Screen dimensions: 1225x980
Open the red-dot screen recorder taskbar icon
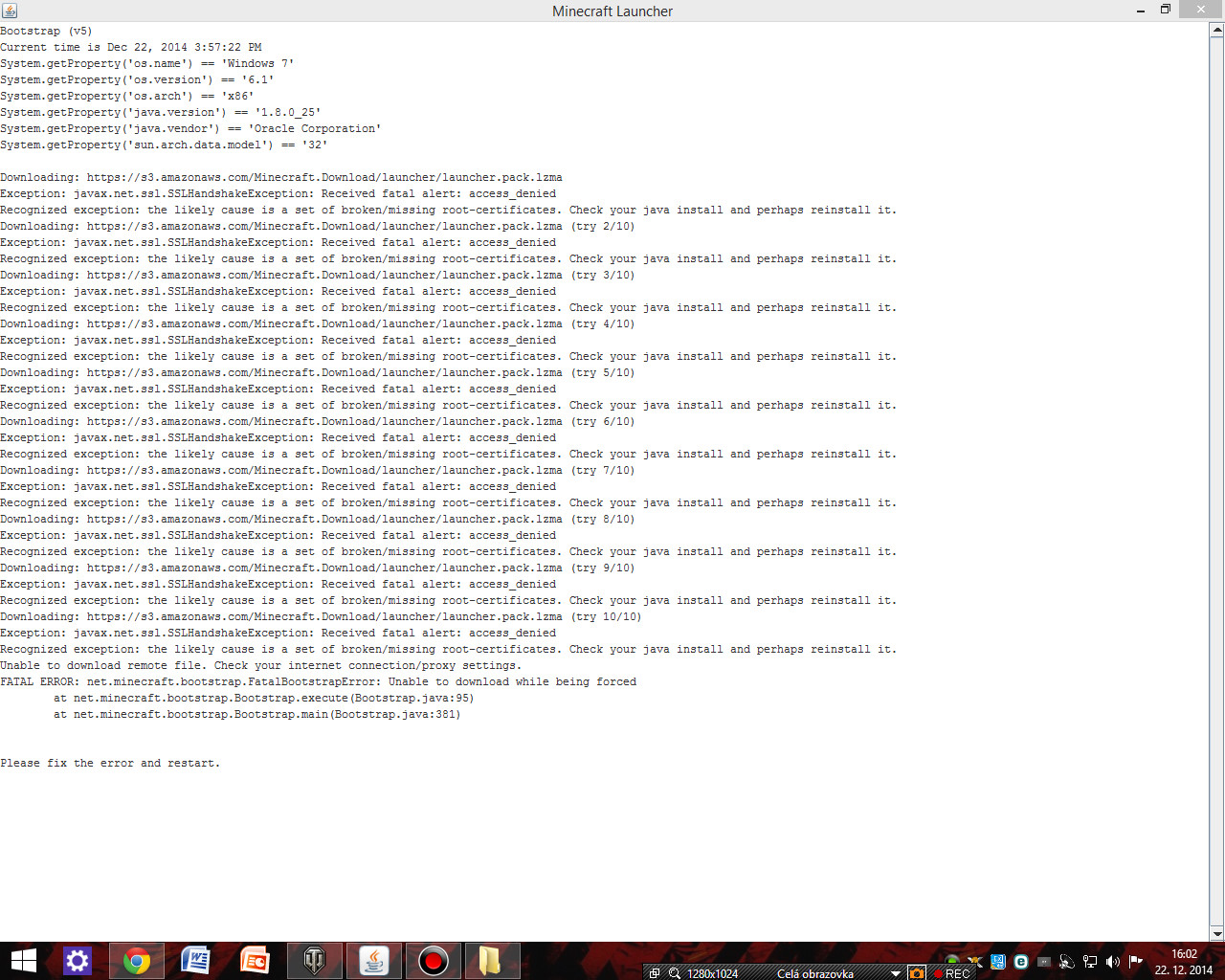point(433,961)
